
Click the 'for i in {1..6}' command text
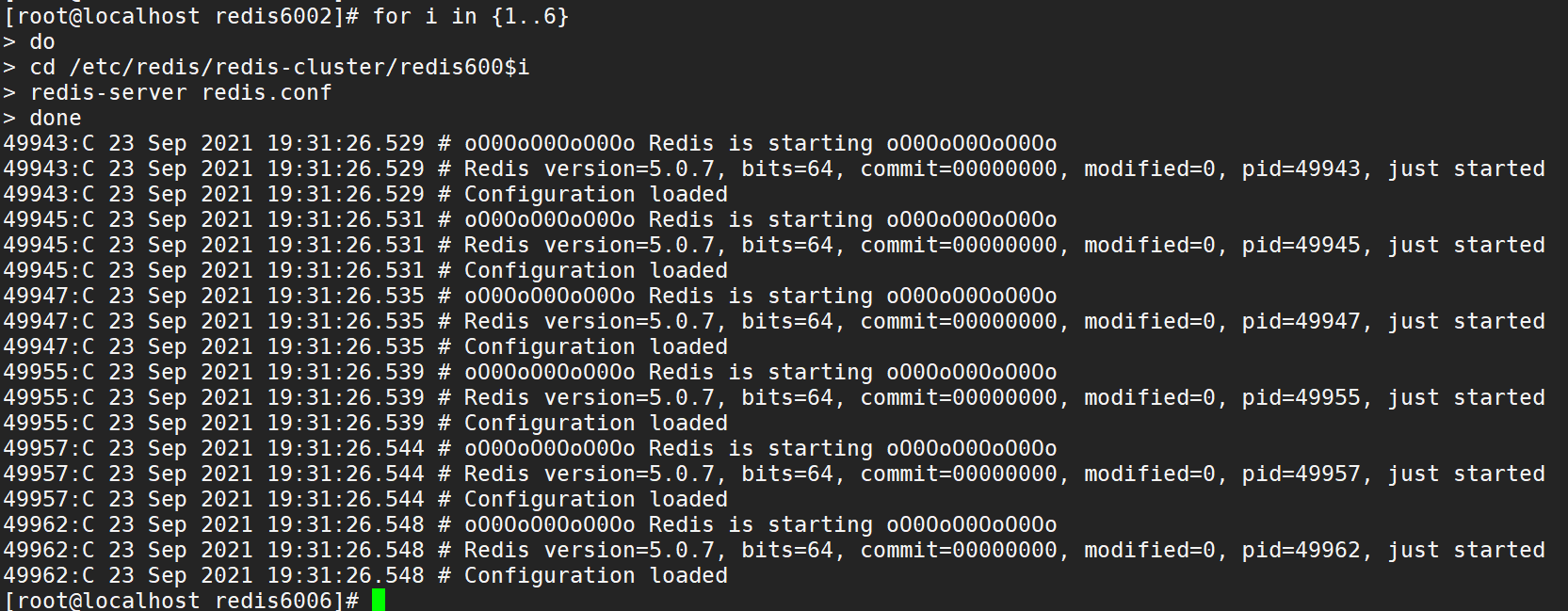point(470,16)
